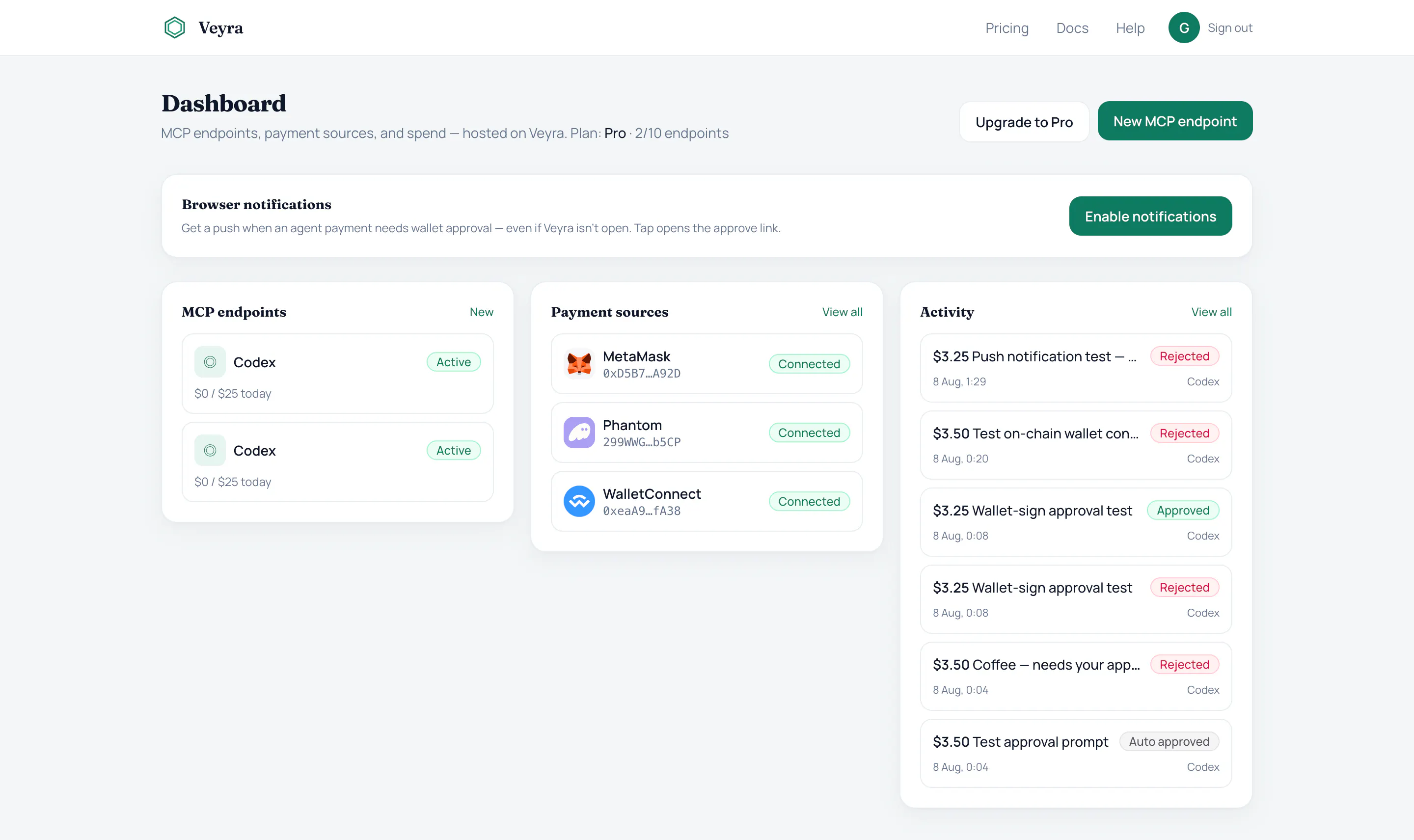
Task: Click Active badge on first Codex endpoint
Action: coord(453,362)
